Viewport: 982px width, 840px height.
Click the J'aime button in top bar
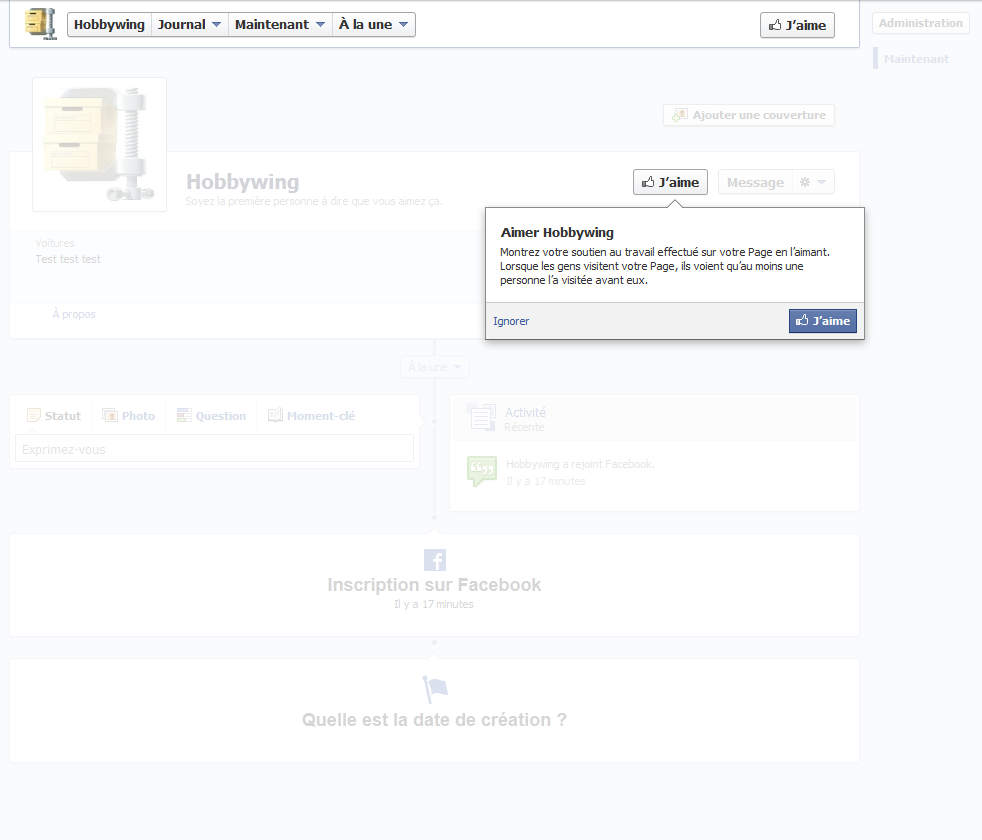(x=797, y=25)
